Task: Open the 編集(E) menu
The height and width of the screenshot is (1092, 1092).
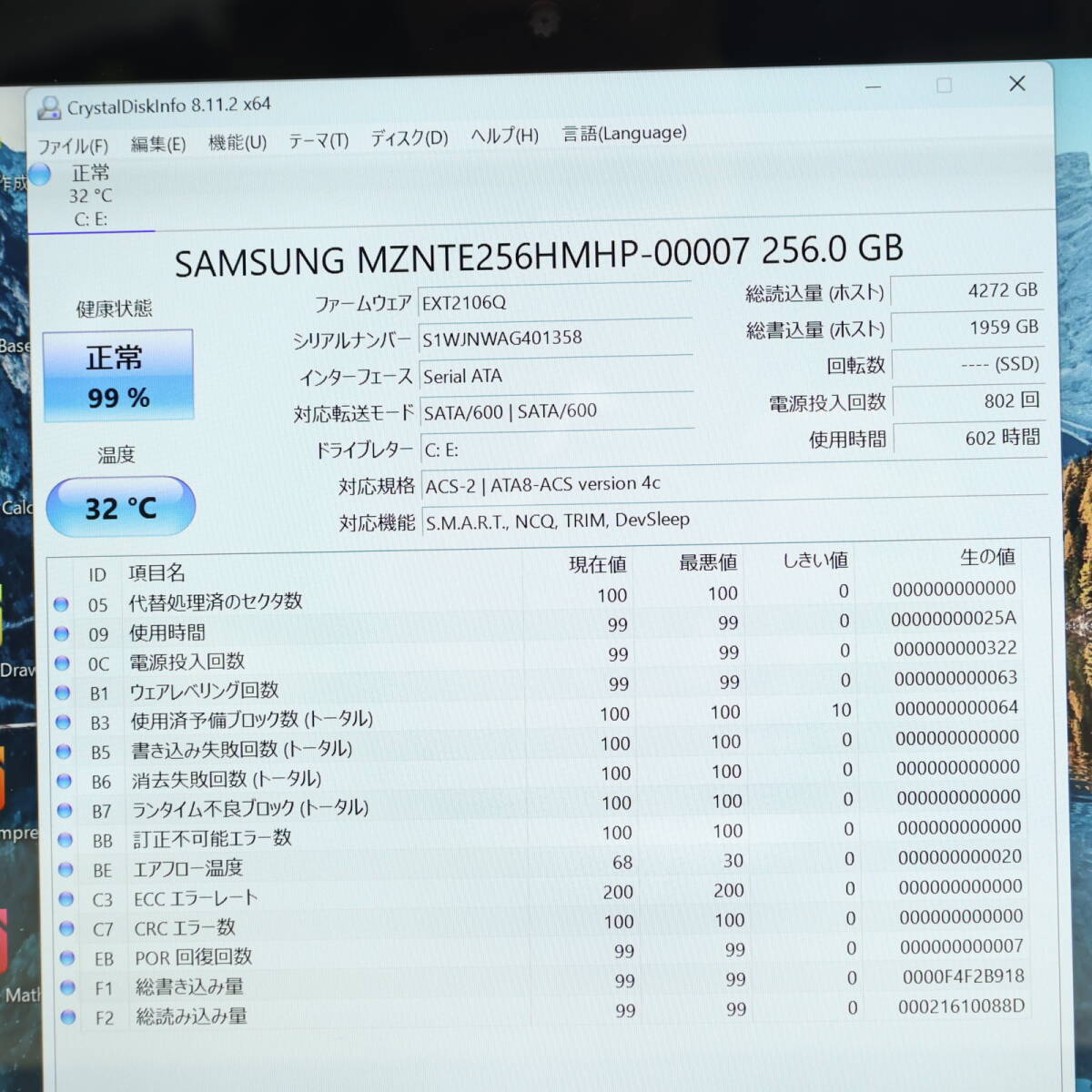Action: point(158,144)
